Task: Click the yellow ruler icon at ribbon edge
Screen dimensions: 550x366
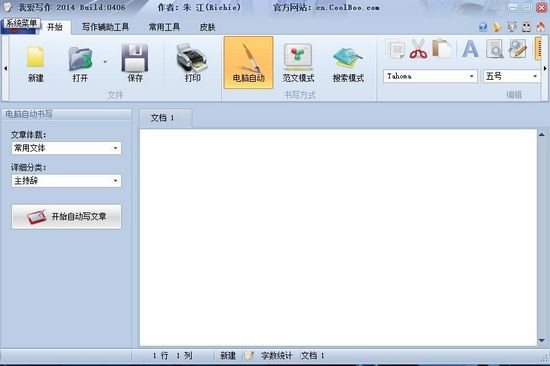Action: pyautogui.click(x=537, y=49)
